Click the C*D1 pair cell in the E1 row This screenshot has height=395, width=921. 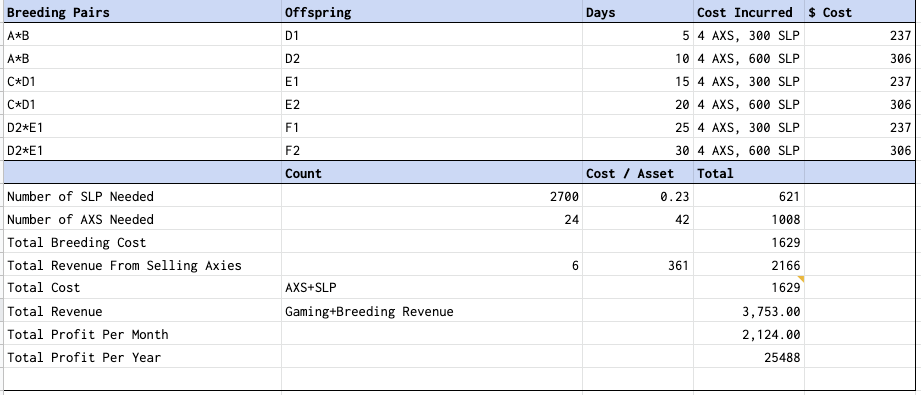click(x=142, y=81)
